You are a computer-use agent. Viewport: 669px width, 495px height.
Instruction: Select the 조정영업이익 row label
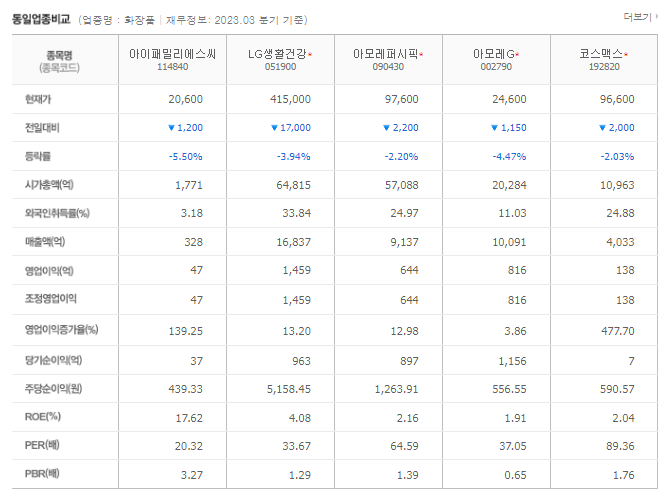pos(50,298)
